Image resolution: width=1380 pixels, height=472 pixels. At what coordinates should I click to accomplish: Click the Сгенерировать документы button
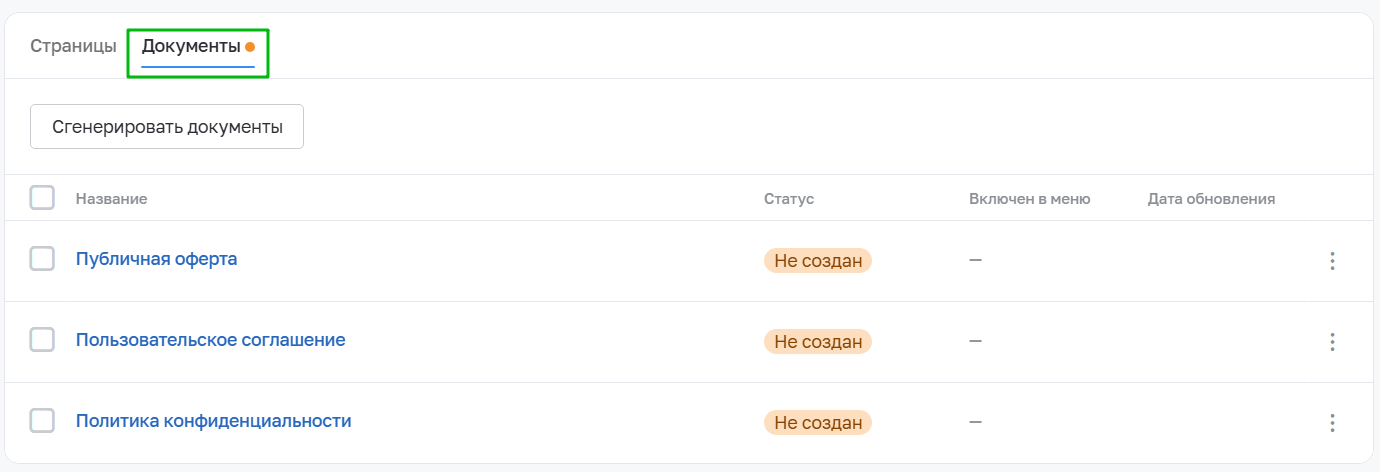(x=167, y=127)
